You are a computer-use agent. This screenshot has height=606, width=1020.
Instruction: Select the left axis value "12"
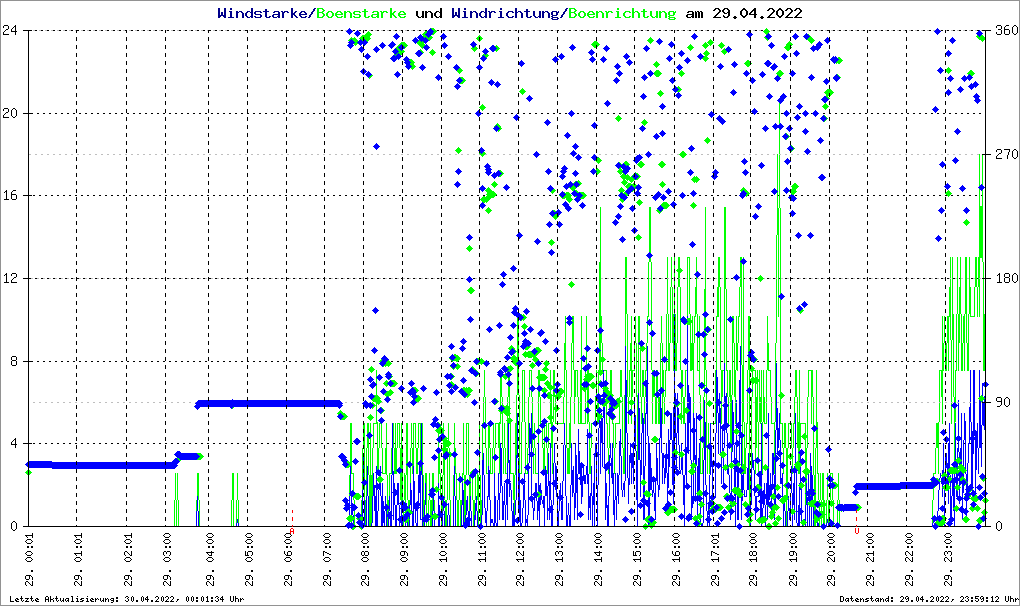click(x=10, y=278)
